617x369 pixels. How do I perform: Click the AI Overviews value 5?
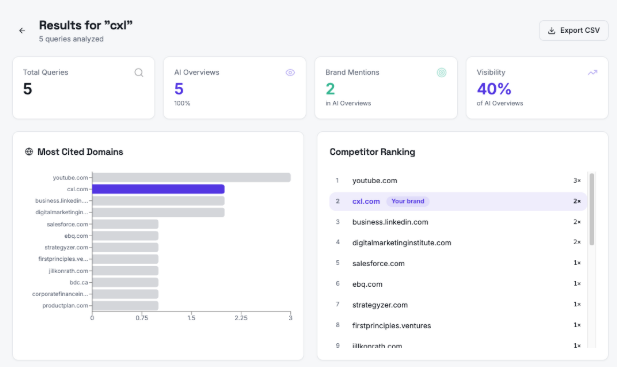(179, 89)
